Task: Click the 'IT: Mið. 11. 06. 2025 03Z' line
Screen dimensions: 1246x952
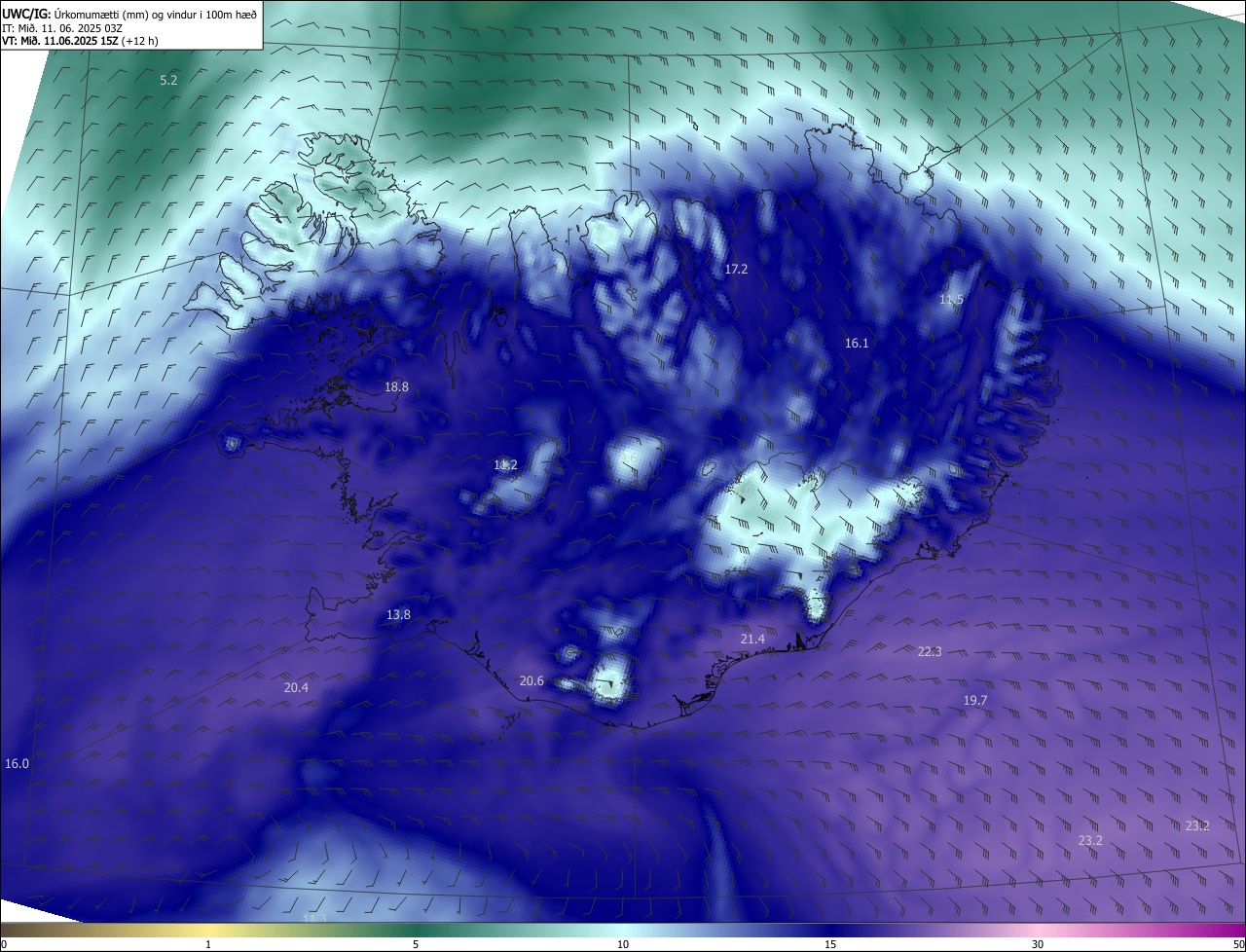Action: point(60,27)
